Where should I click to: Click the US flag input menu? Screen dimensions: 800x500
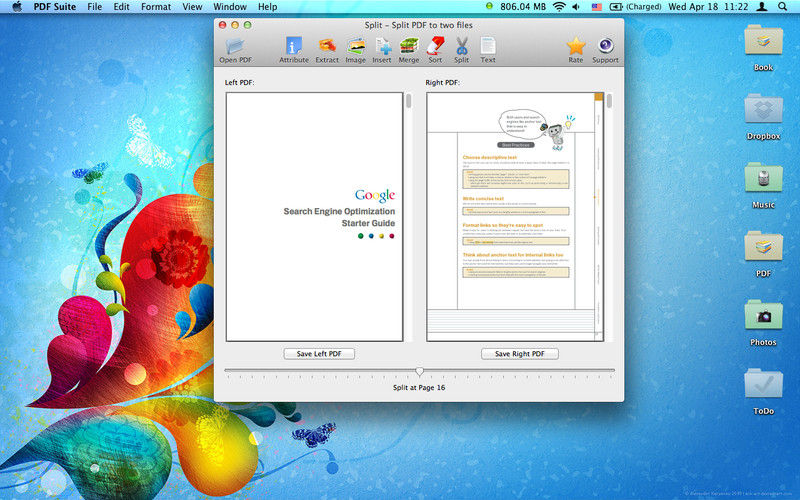(x=596, y=7)
